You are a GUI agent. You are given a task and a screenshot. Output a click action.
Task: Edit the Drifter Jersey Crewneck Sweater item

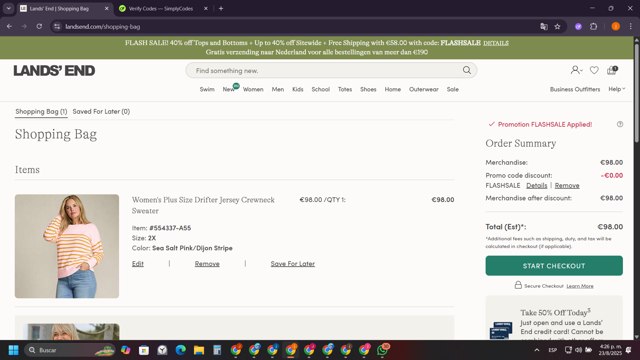pyautogui.click(x=138, y=264)
